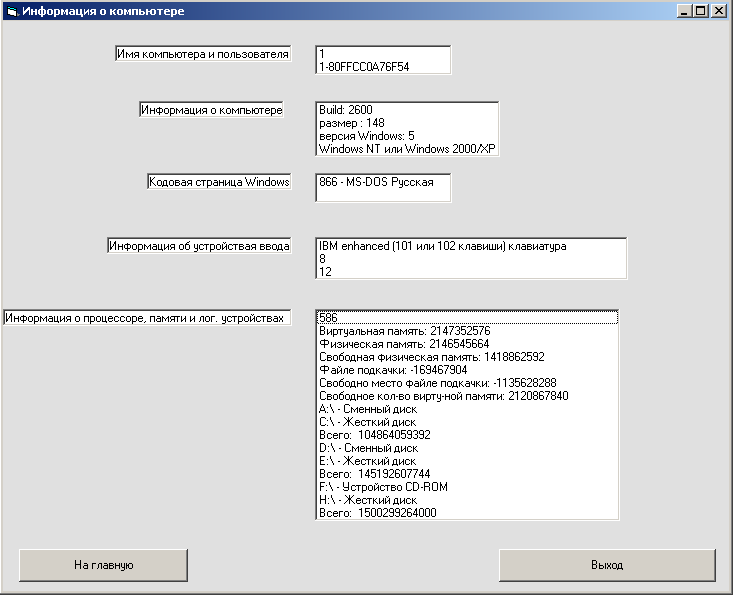The height and width of the screenshot is (595, 733).
Task: Select the Build: 2600 row
Action: pos(407,110)
